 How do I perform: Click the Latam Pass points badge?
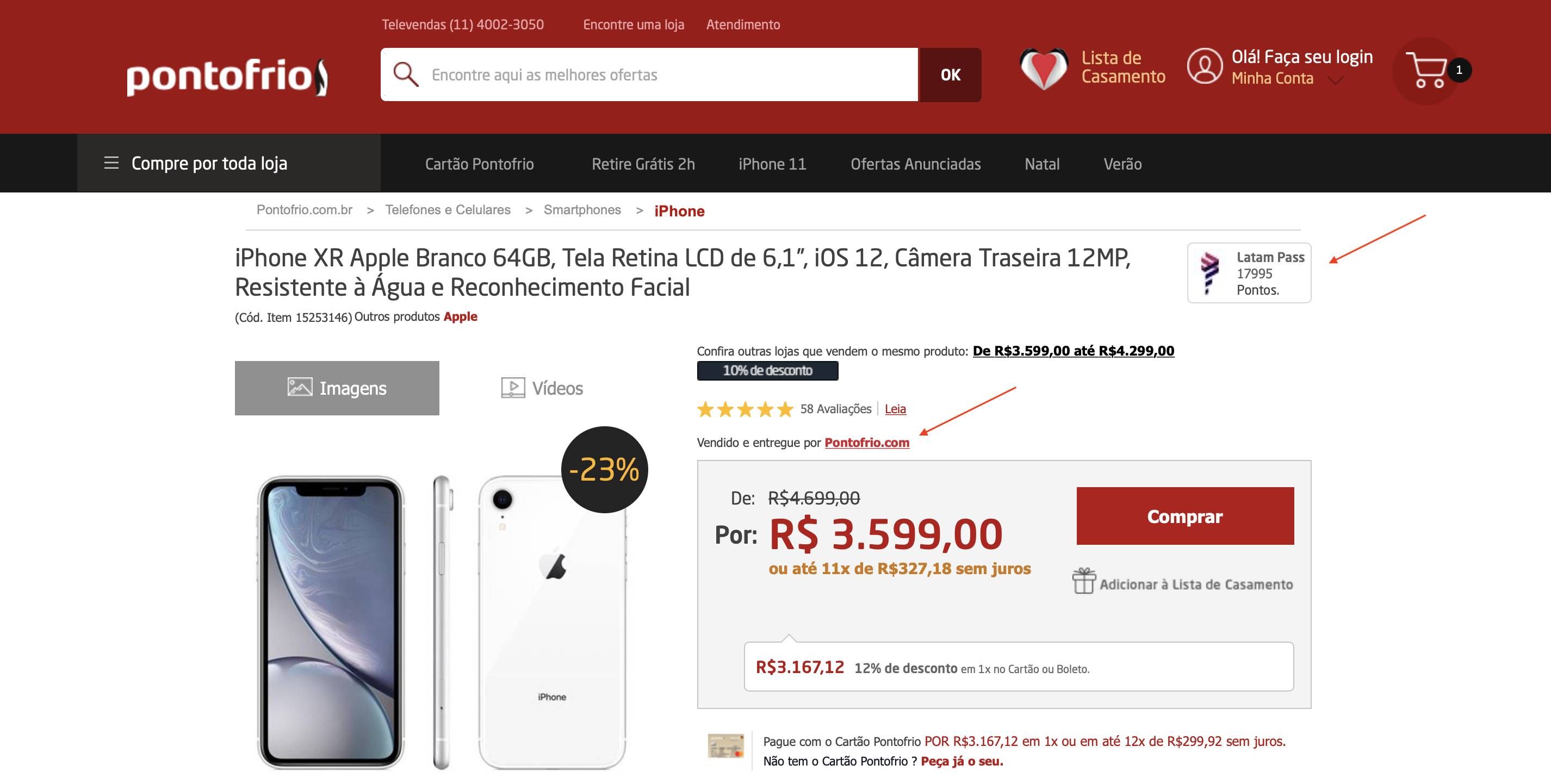click(x=1249, y=273)
